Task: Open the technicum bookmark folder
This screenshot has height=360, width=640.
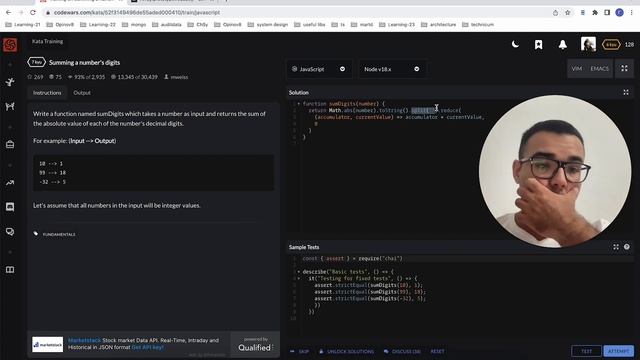Action: coord(478,24)
